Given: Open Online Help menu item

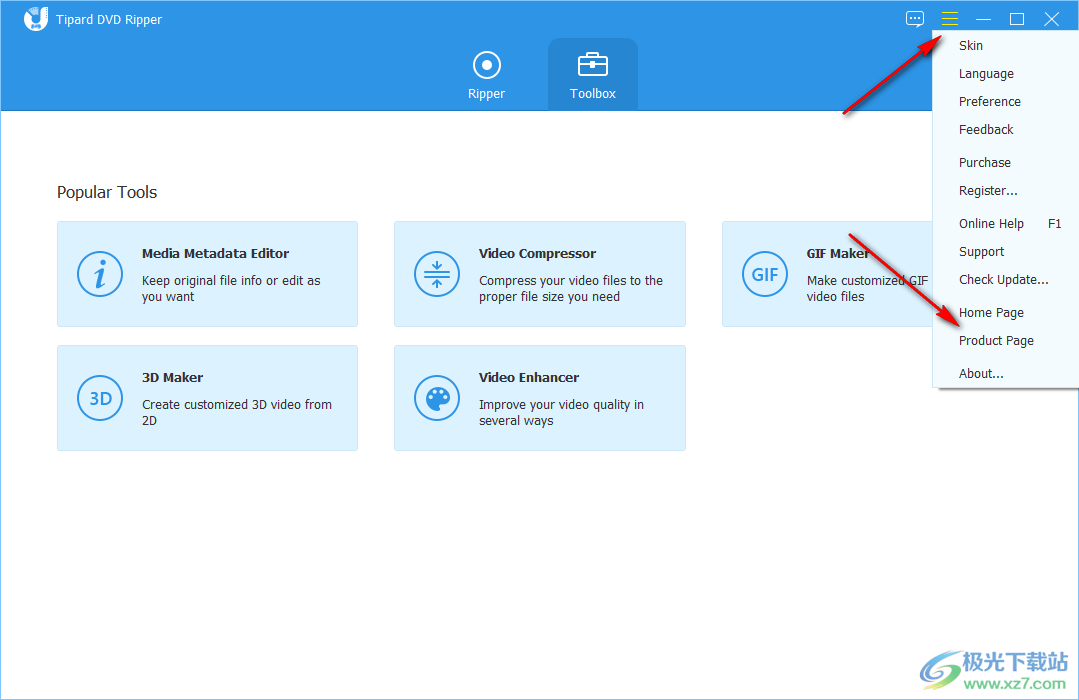Looking at the screenshot, I should [x=992, y=224].
